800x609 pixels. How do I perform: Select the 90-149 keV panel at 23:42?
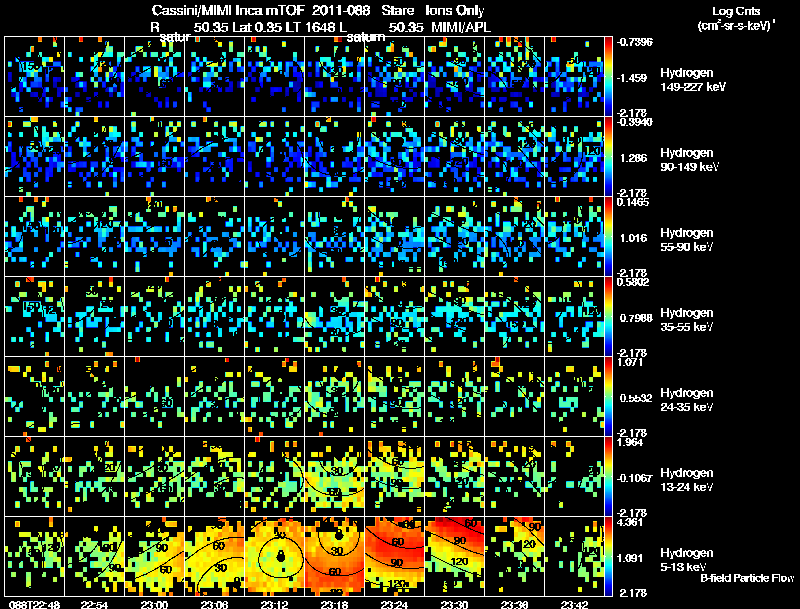(x=574, y=156)
